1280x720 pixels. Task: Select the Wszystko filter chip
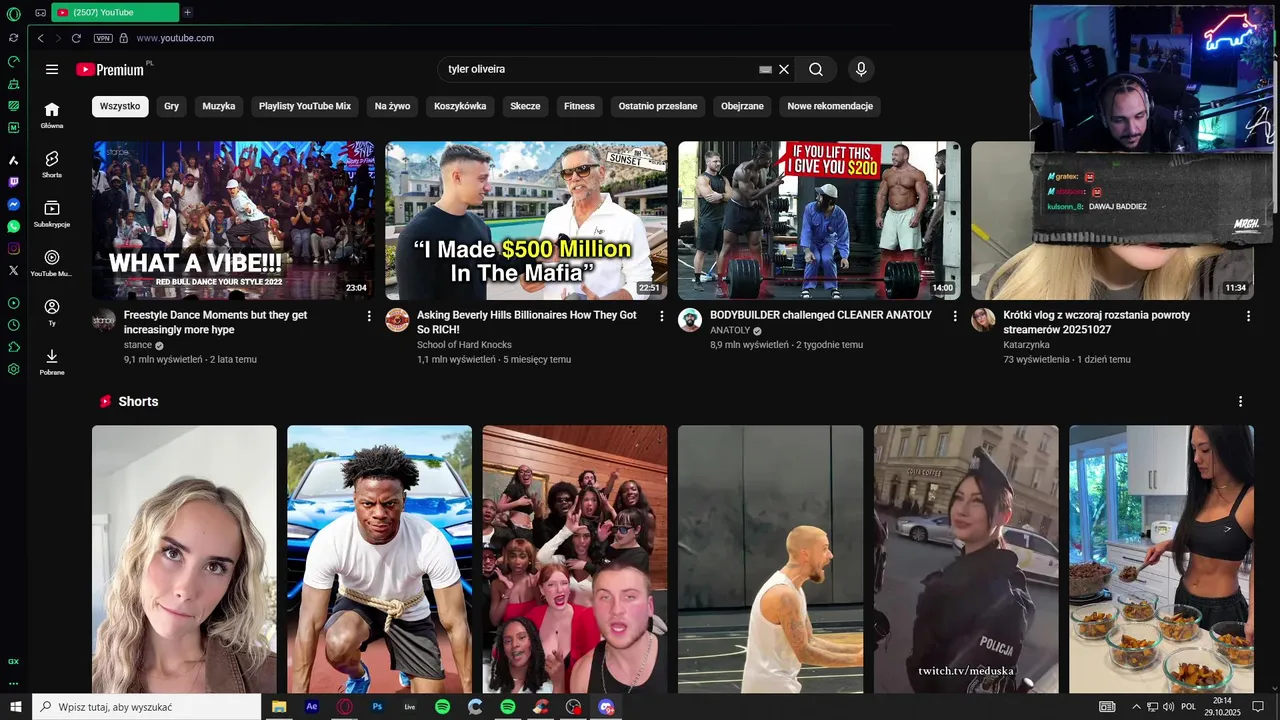(x=120, y=106)
